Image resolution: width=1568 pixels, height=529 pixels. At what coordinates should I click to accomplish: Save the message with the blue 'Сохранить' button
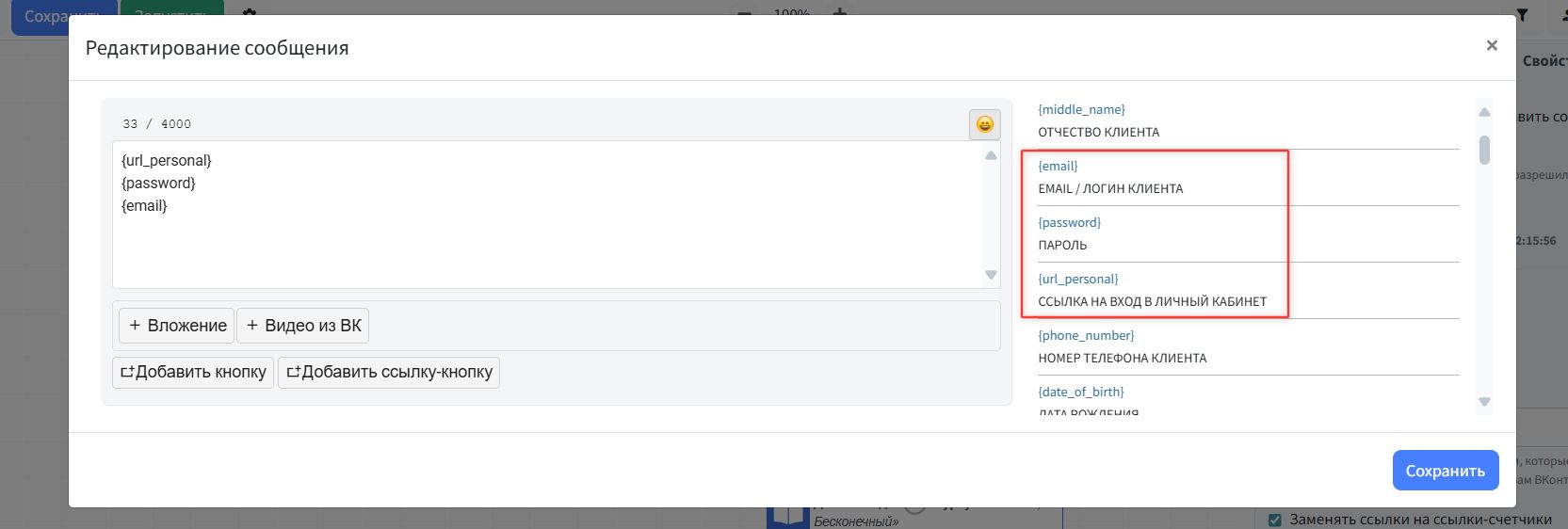click(x=1445, y=471)
